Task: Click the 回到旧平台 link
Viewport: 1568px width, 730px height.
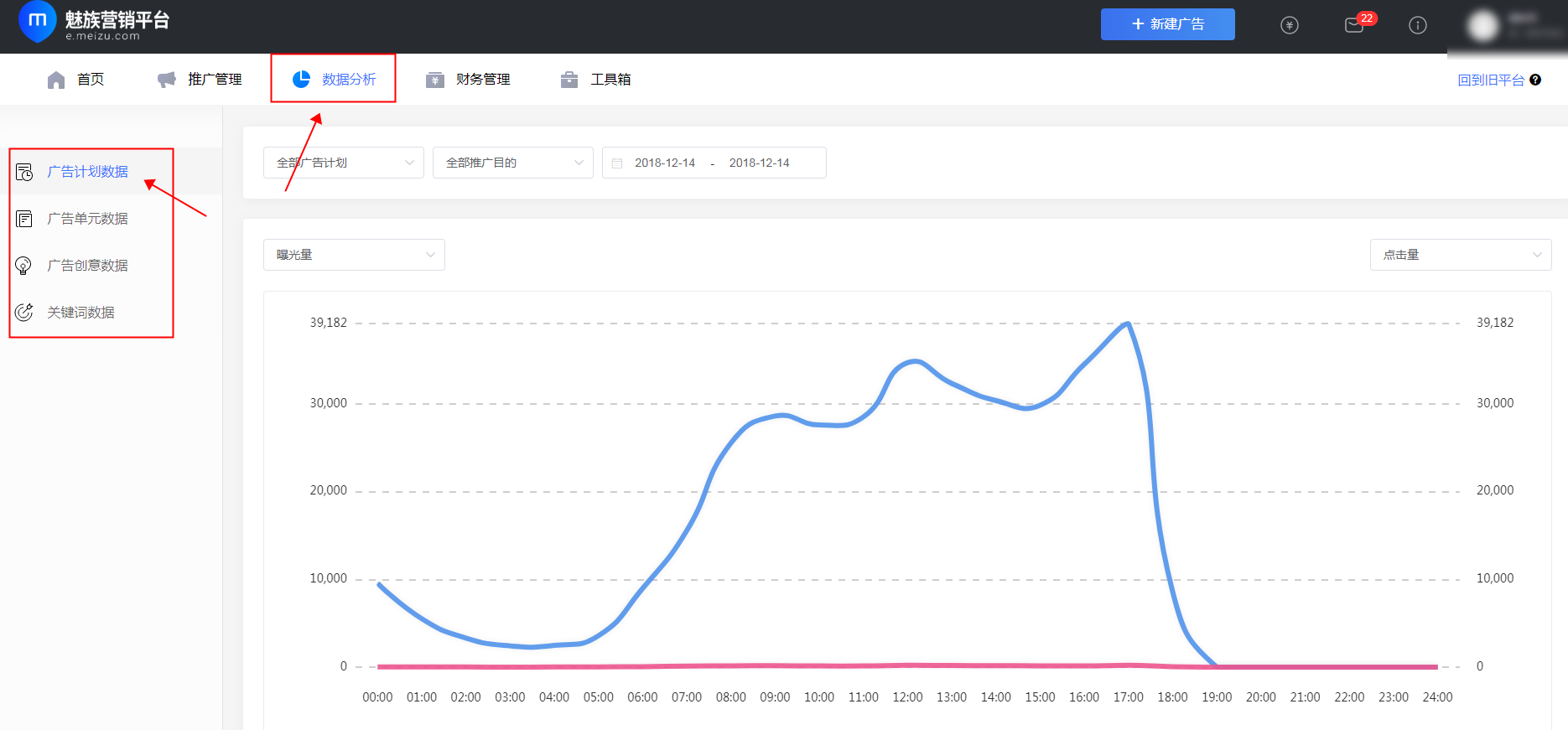Action: pyautogui.click(x=1490, y=80)
